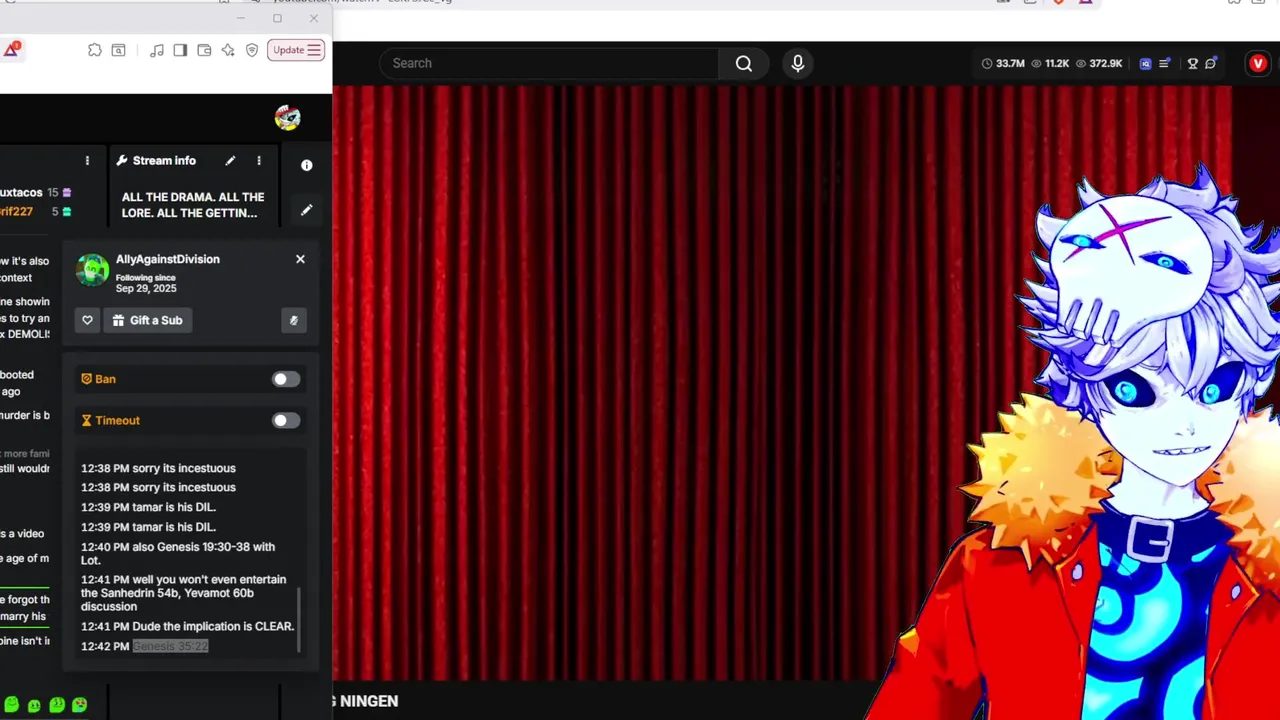Close the AllyAgainstDivision user card
1280x720 pixels.
pyautogui.click(x=300, y=259)
